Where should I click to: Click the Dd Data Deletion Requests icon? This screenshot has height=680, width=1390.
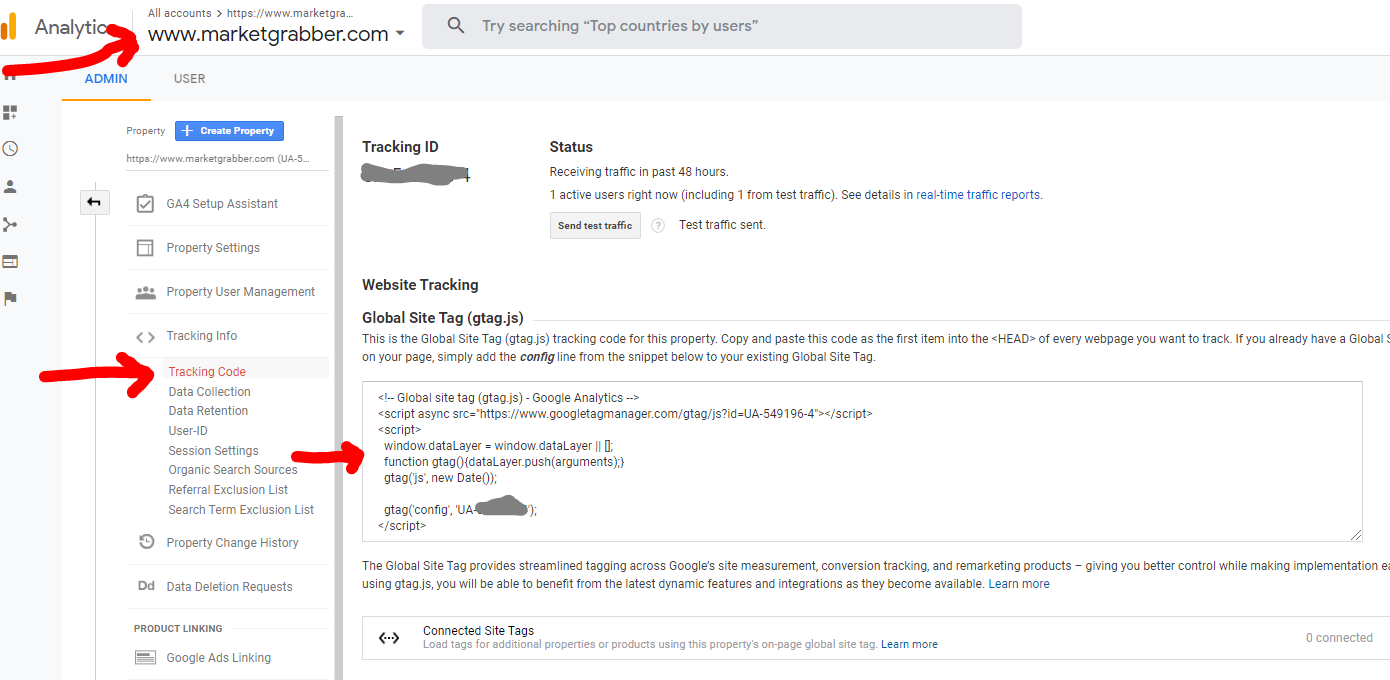click(x=146, y=587)
